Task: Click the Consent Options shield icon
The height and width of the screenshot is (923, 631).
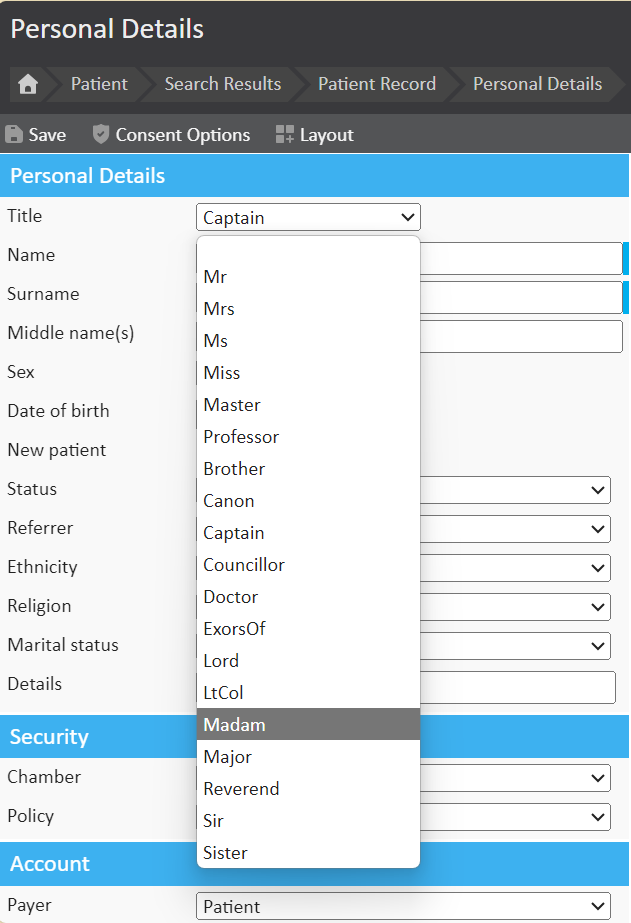Action: point(100,135)
